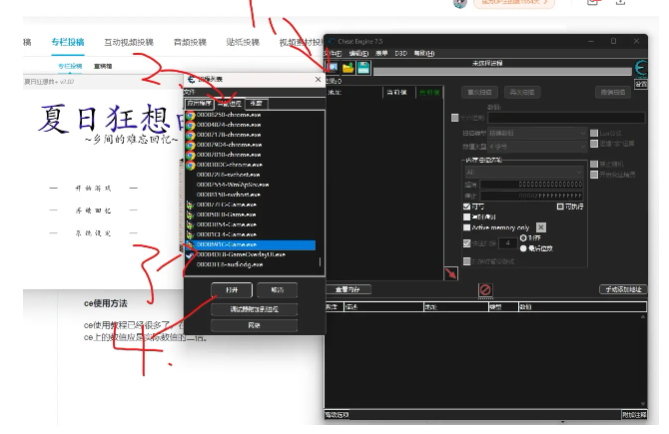Click the Table Extras button at bottom right
This screenshot has width=669, height=434.
coord(634,415)
